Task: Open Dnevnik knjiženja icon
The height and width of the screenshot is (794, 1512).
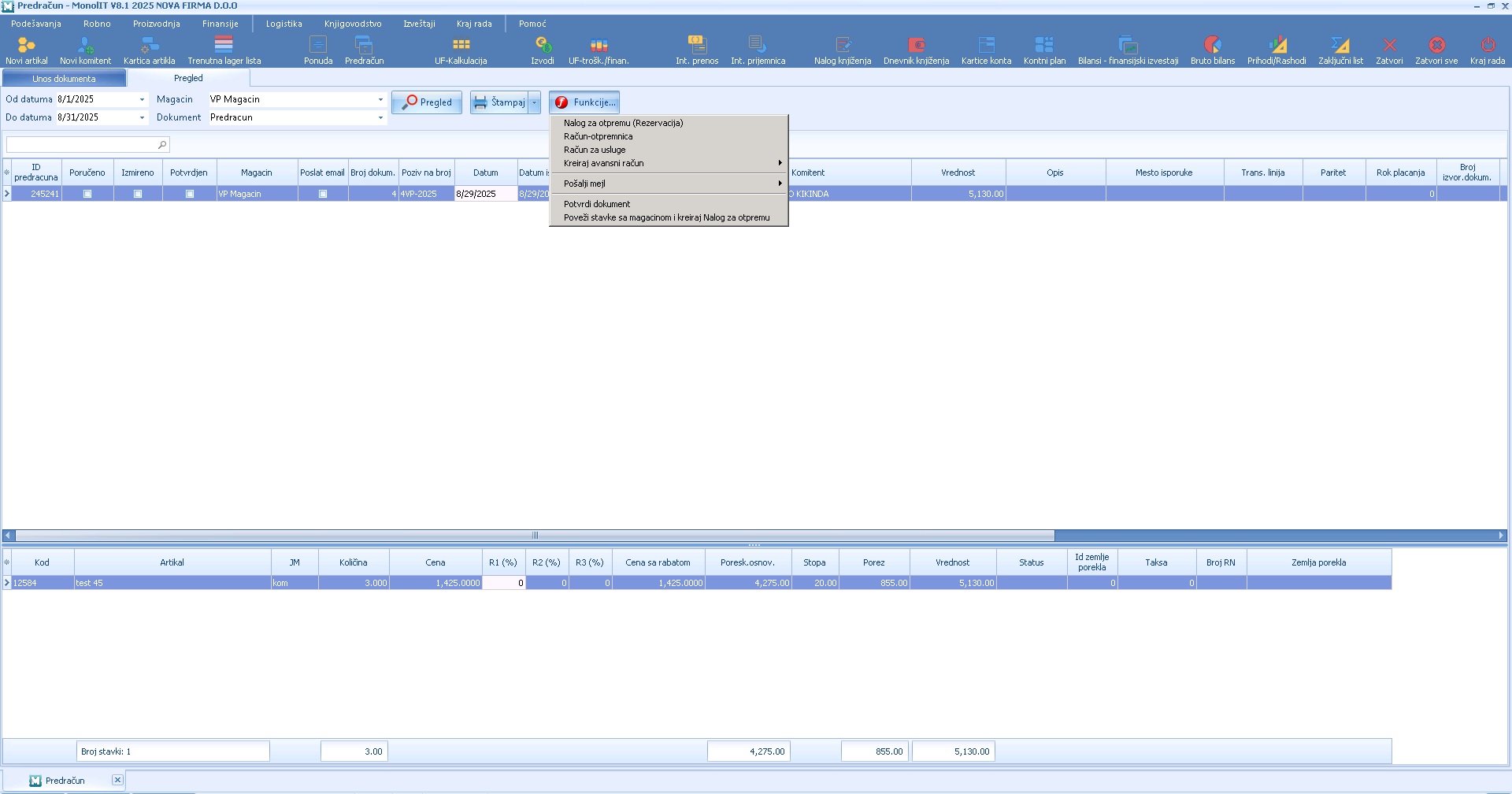Action: click(916, 45)
